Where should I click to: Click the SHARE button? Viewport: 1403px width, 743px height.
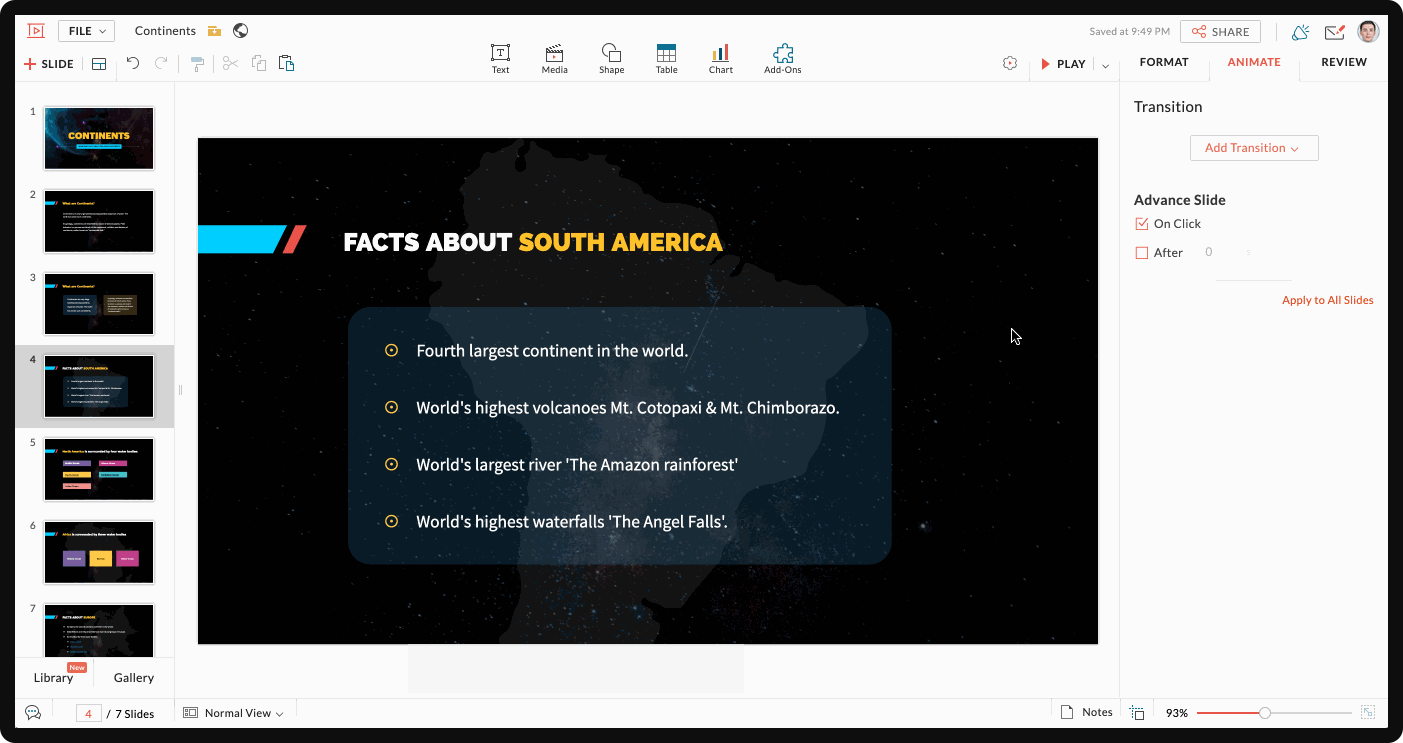click(x=1220, y=32)
